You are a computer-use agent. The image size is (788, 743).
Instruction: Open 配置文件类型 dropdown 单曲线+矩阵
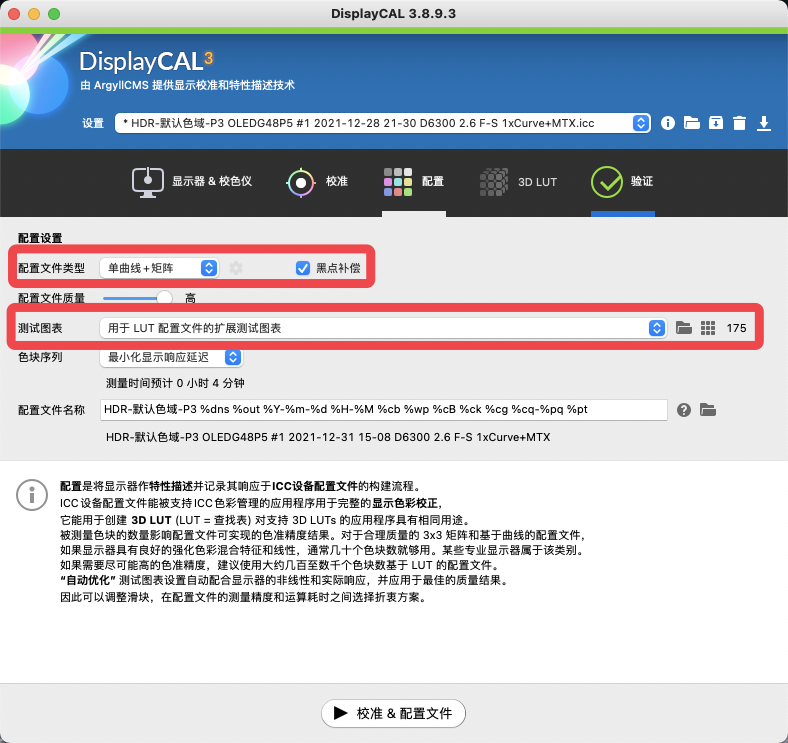click(x=159, y=268)
